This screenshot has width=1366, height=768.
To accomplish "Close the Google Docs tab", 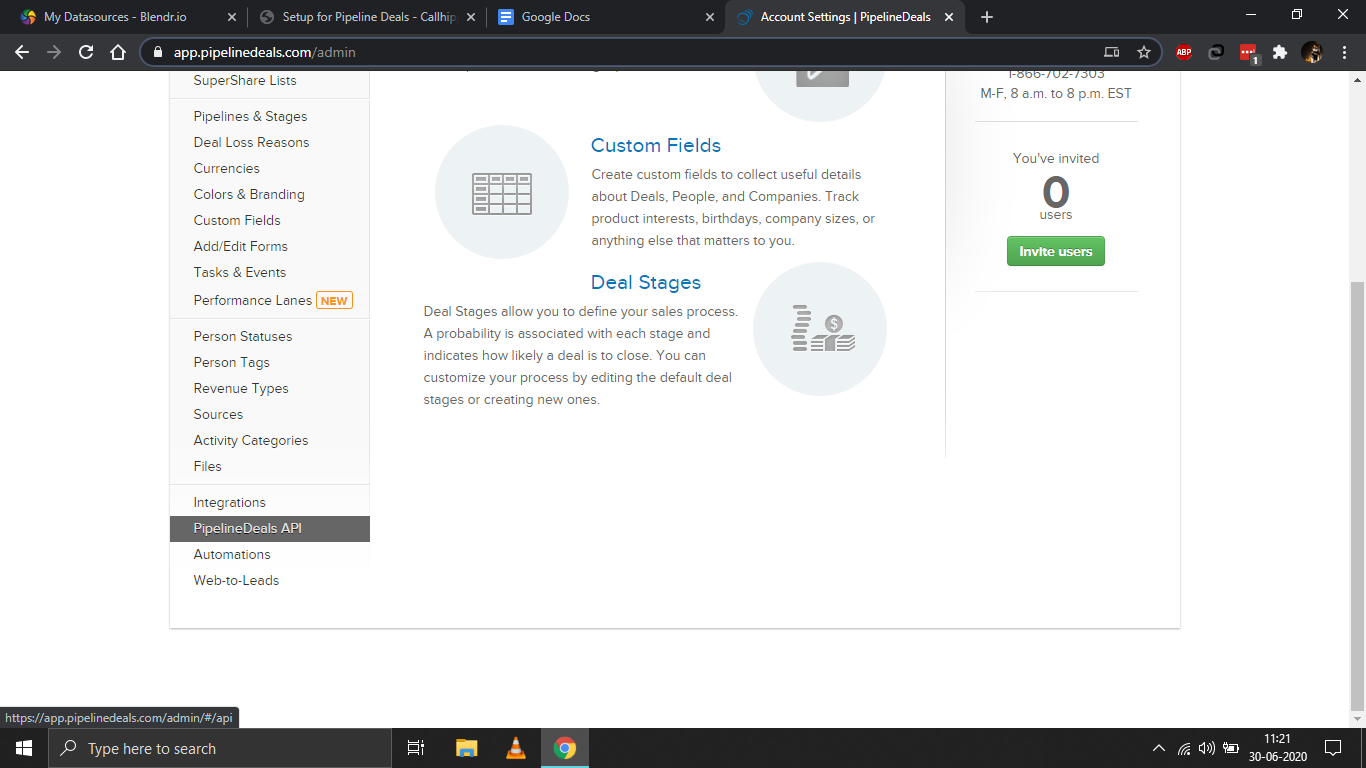I will 710,17.
